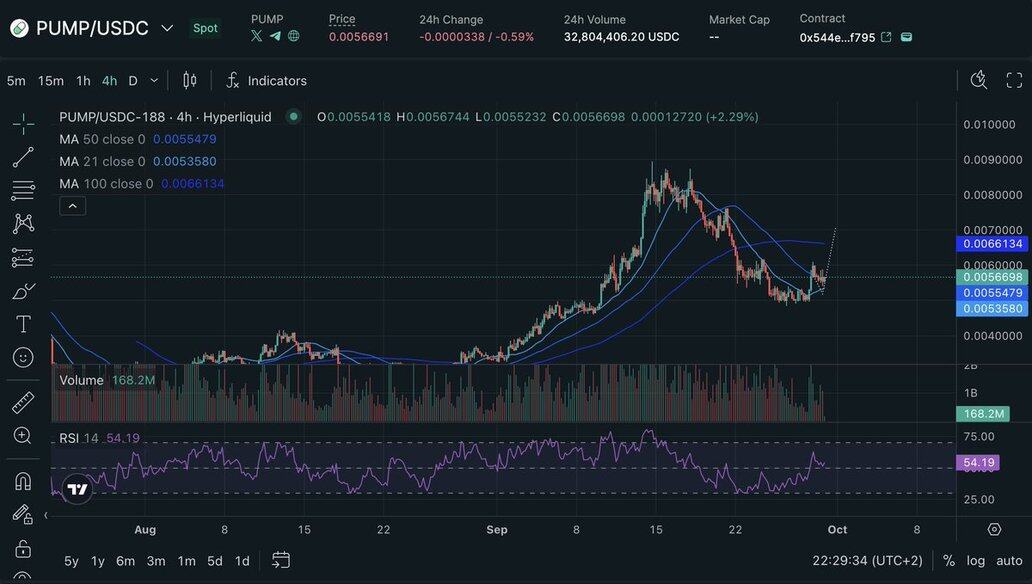Set chart range to 1y
The width and height of the screenshot is (1032, 584).
(x=98, y=560)
